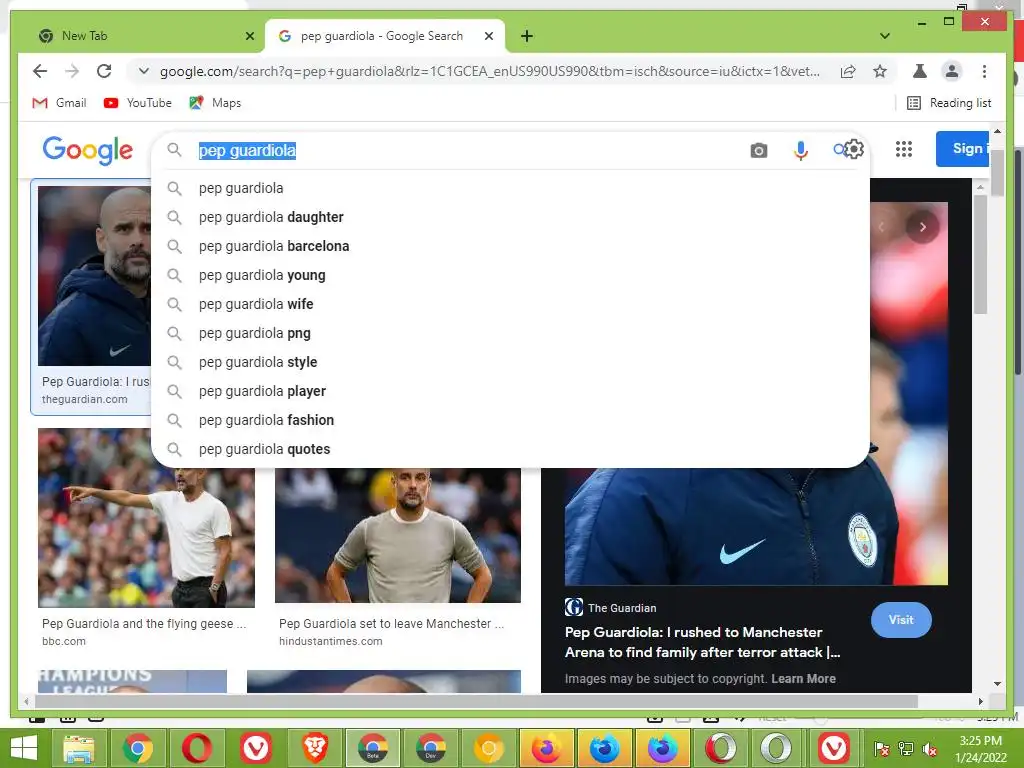The width and height of the screenshot is (1024, 768).
Task: Open Chrome three-dot menu
Action: pyautogui.click(x=984, y=71)
